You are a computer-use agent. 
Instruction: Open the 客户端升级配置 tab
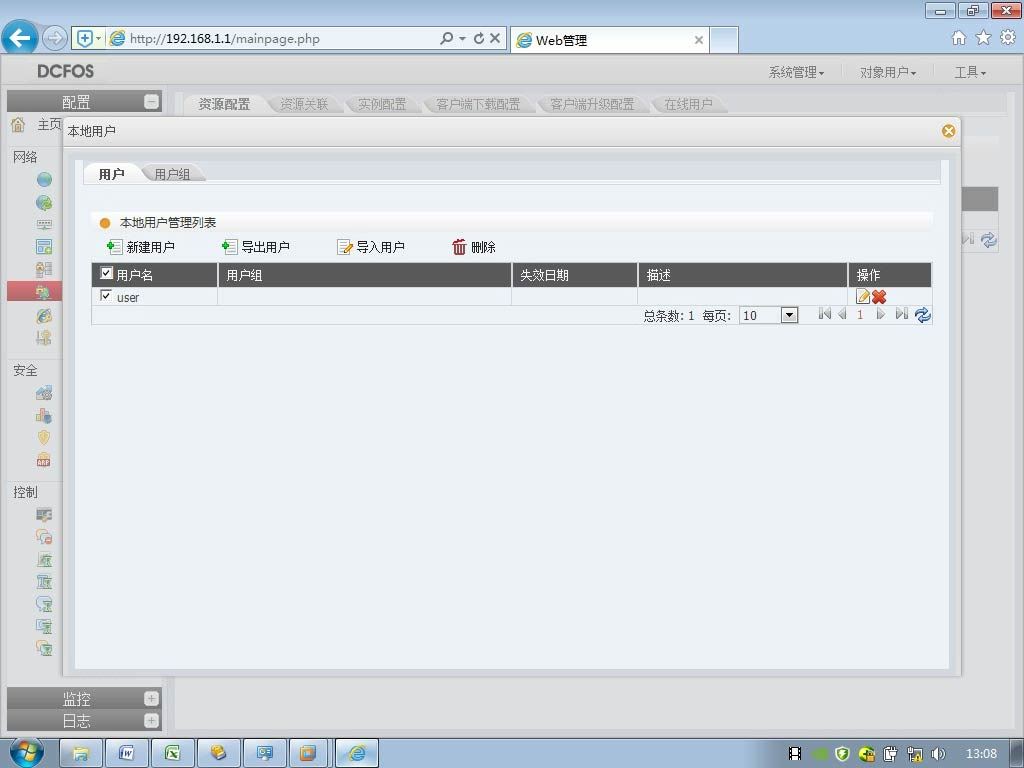(x=592, y=104)
